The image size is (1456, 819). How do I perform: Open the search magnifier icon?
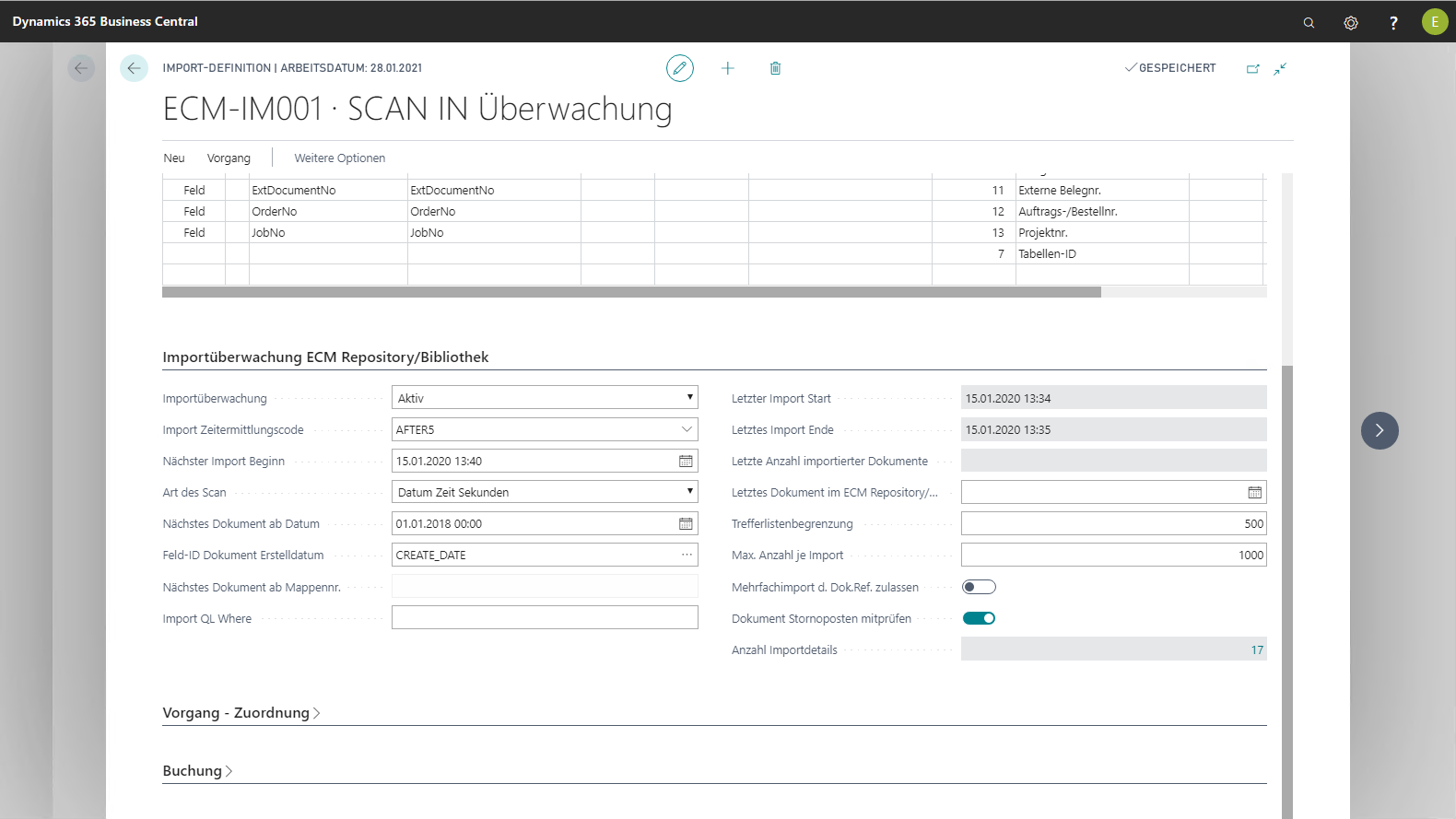[x=1309, y=22]
